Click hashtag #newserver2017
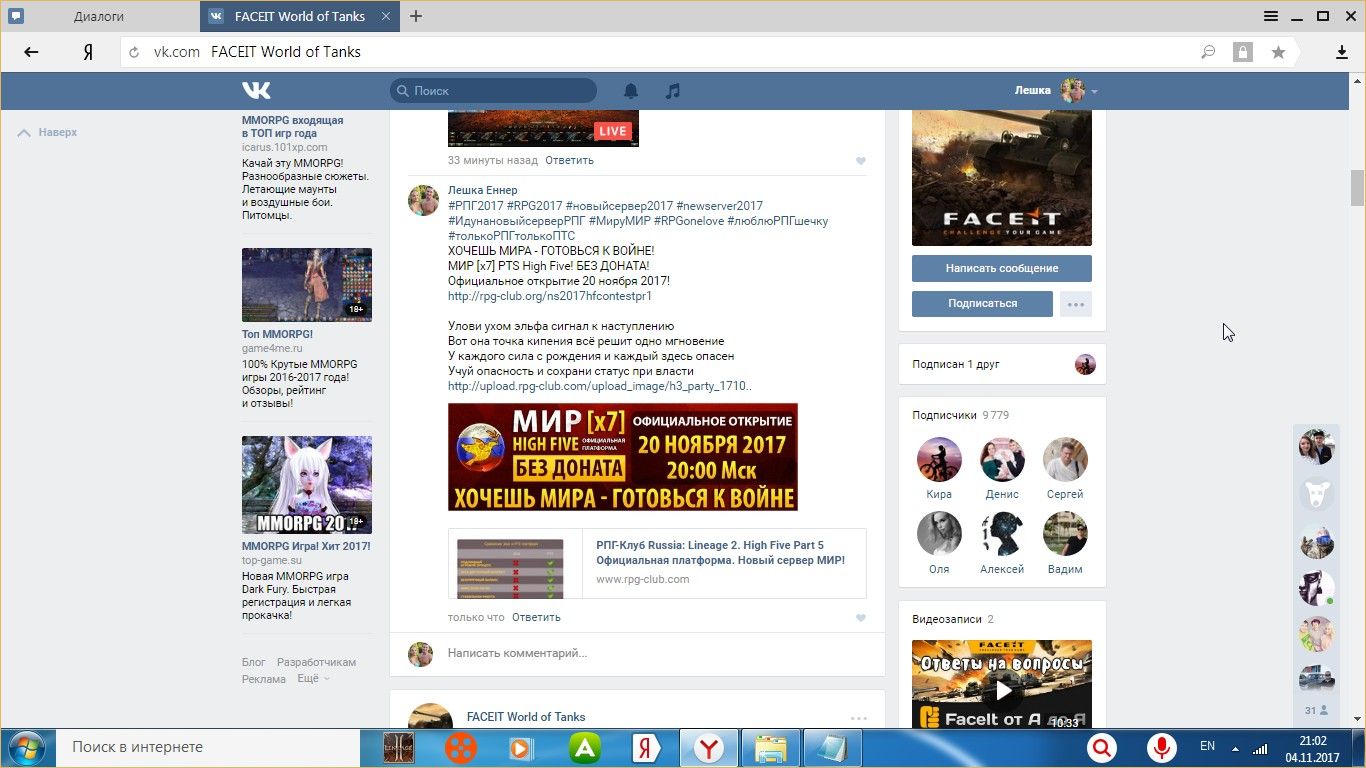Image resolution: width=1366 pixels, height=768 pixels. pyautogui.click(x=719, y=206)
